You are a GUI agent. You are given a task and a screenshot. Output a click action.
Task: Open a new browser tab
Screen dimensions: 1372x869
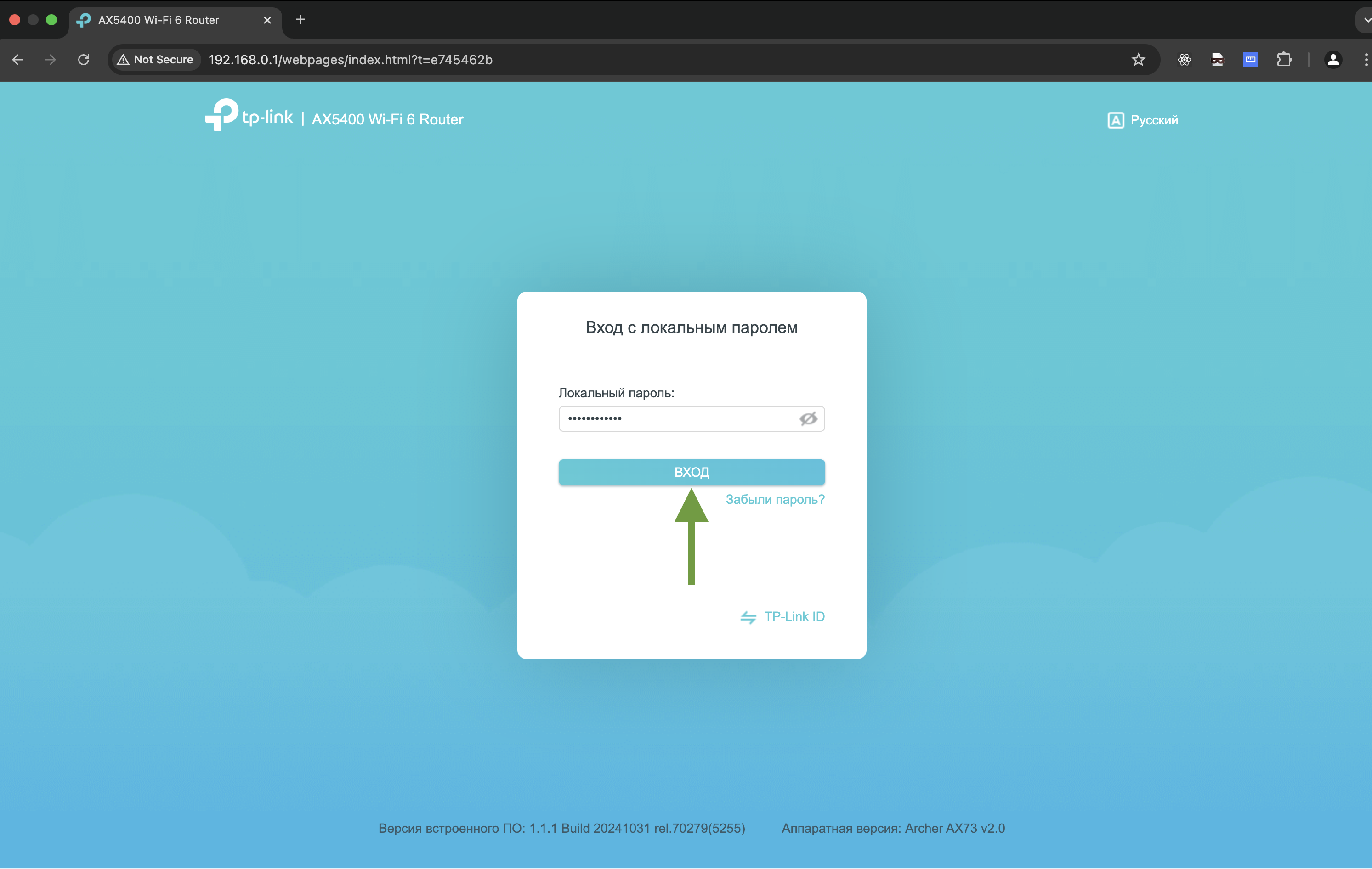[300, 20]
